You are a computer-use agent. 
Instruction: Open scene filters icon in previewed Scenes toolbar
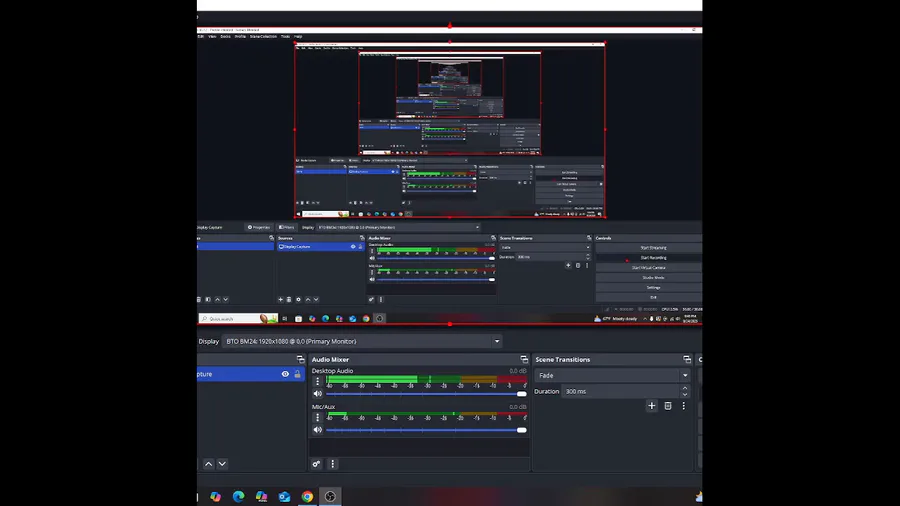click(208, 299)
